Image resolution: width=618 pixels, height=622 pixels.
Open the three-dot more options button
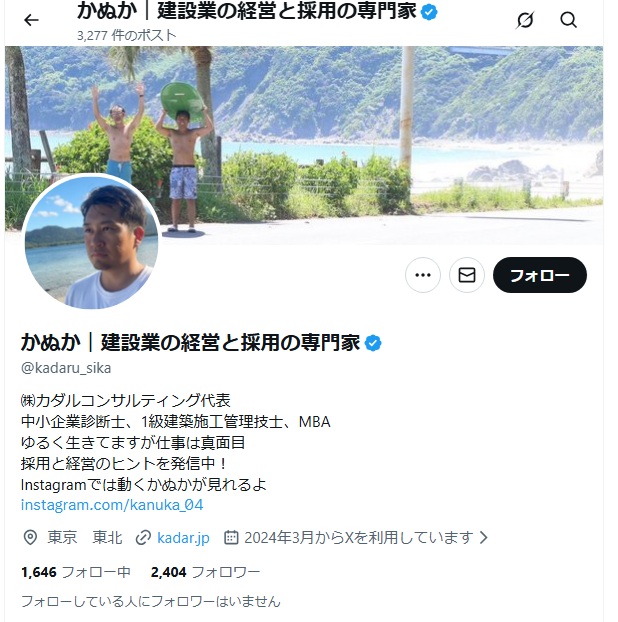(423, 275)
